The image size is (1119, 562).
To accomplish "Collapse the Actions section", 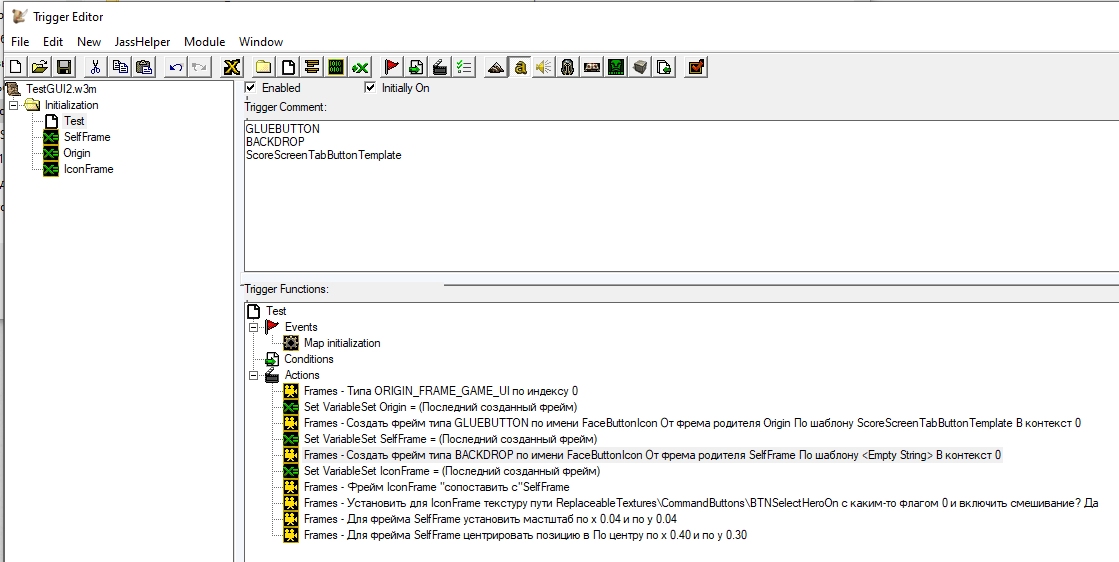I will tap(253, 375).
